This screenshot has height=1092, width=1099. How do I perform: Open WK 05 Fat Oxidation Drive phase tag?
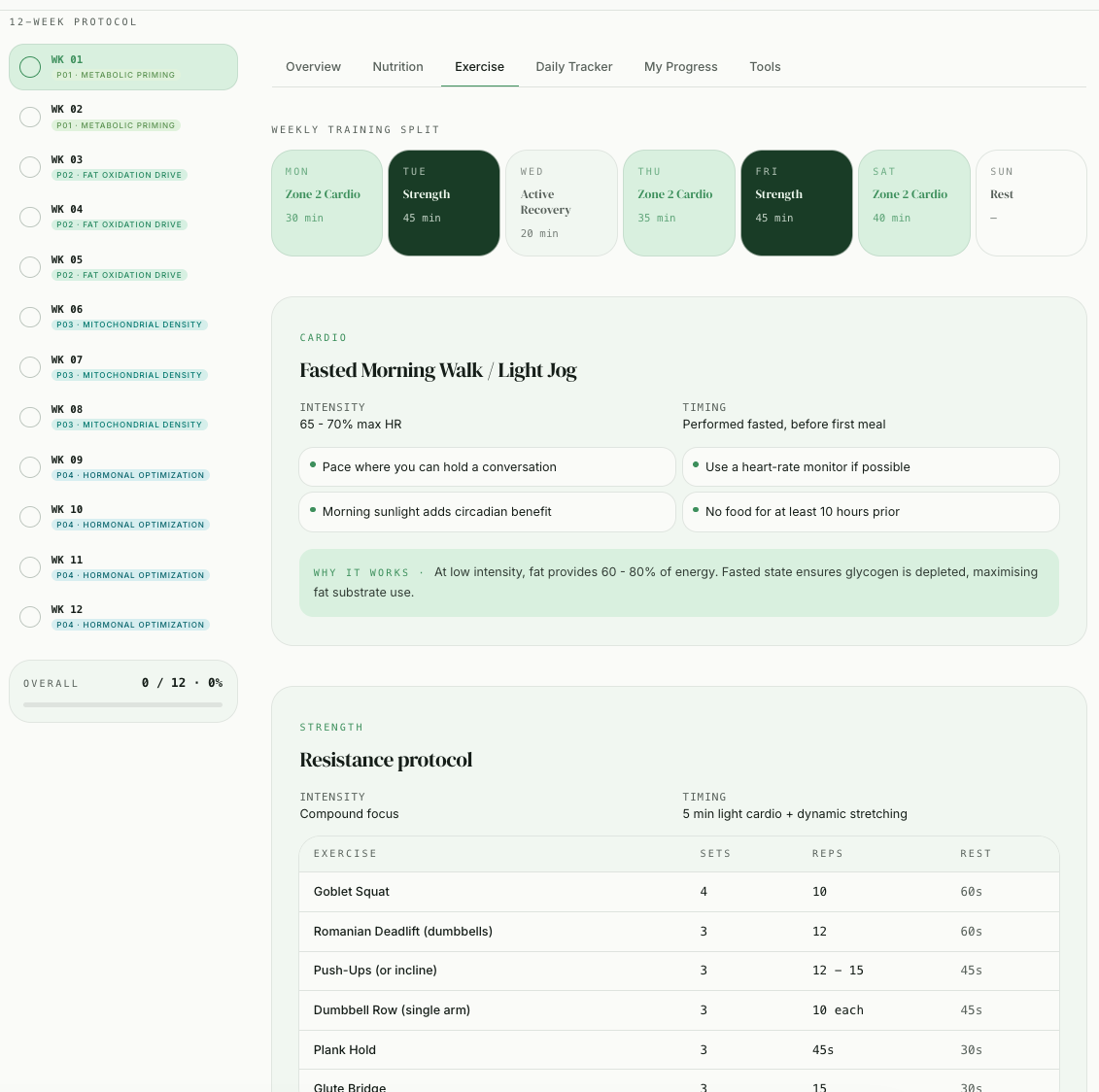coord(120,276)
